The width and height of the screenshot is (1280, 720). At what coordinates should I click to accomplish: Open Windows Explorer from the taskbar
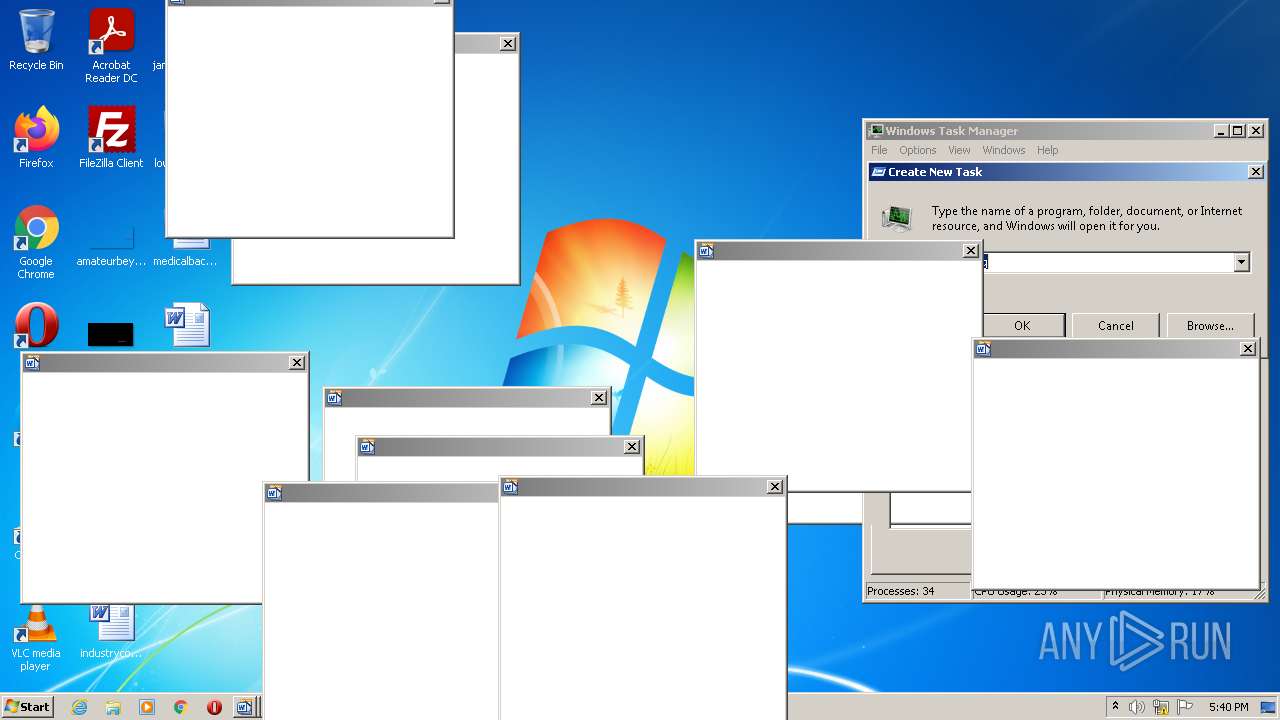coord(113,707)
